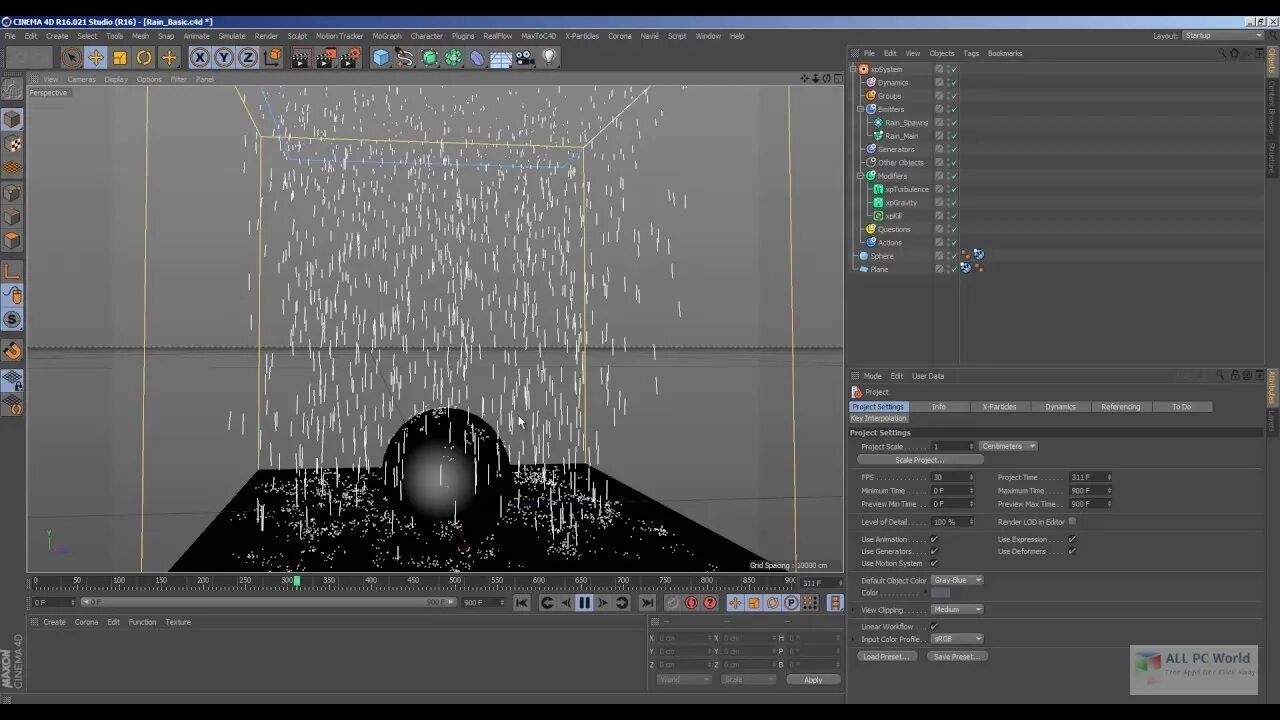Click the Save Preset button
This screenshot has width=1280, height=720.
tap(957, 657)
